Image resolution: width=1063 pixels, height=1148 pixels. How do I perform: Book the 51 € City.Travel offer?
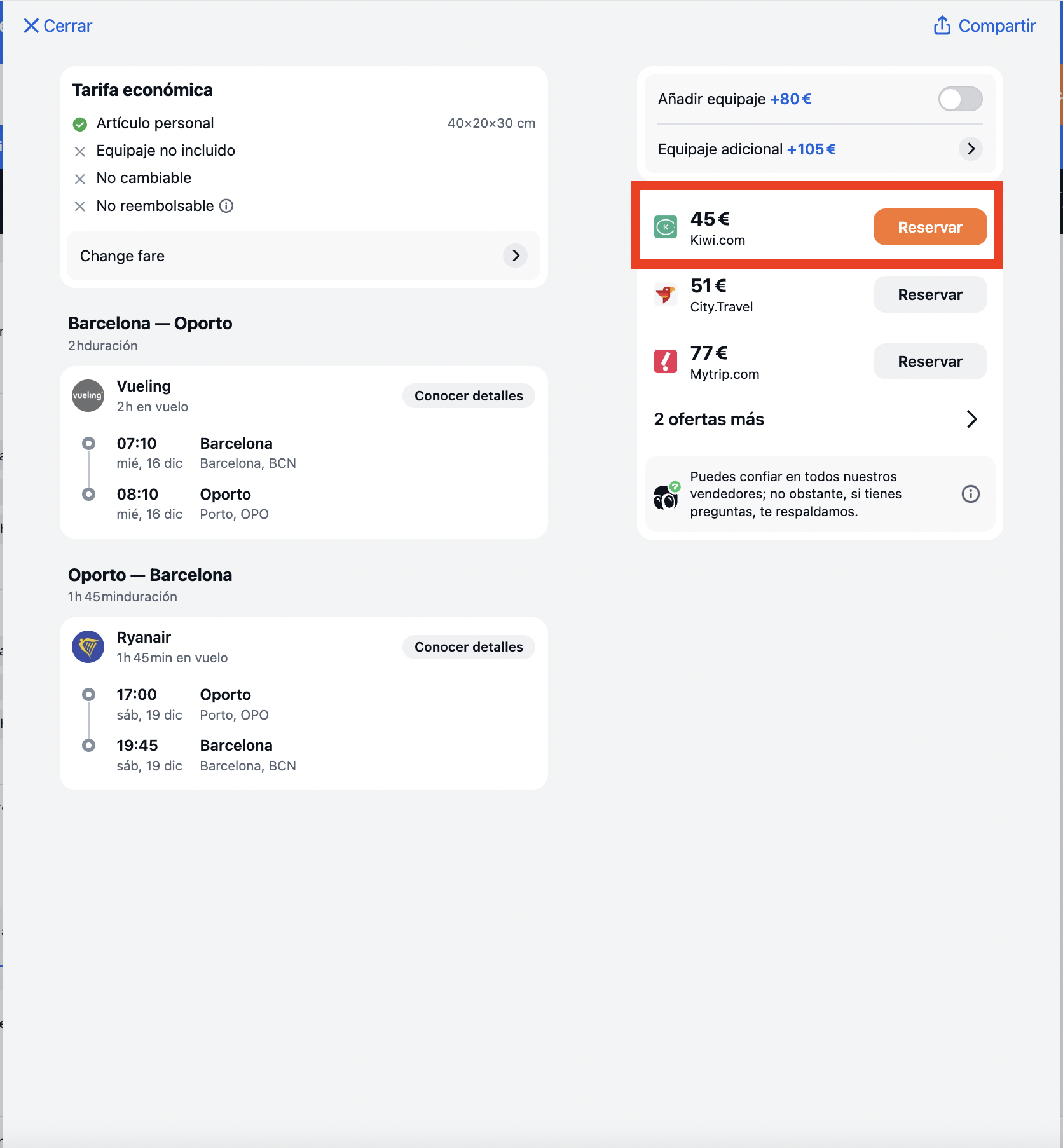pos(929,294)
